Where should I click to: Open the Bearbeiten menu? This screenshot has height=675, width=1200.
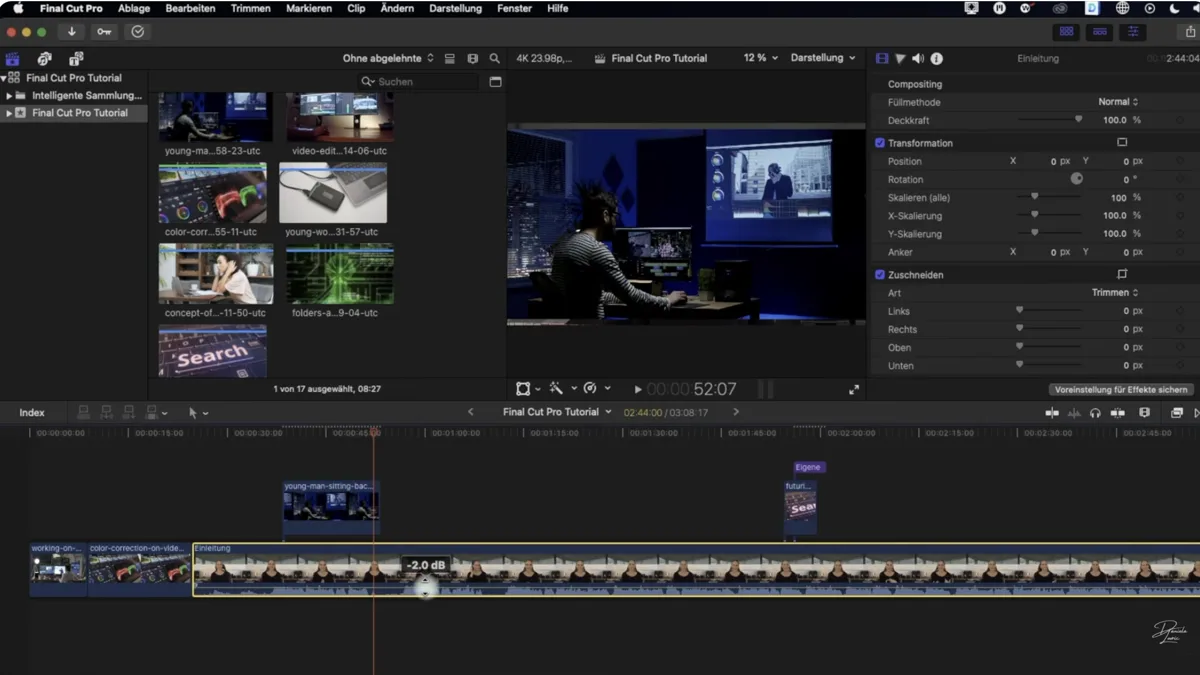(x=190, y=8)
